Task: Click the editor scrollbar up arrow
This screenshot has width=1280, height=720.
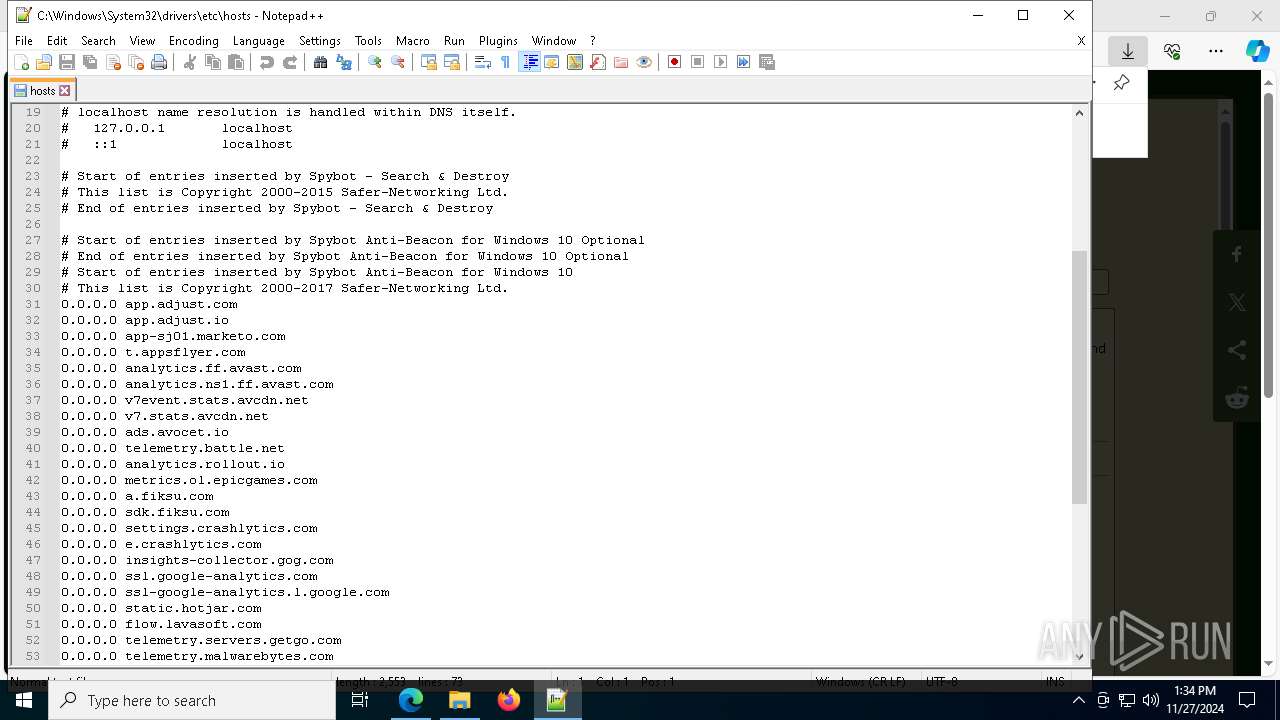Action: 1079,113
